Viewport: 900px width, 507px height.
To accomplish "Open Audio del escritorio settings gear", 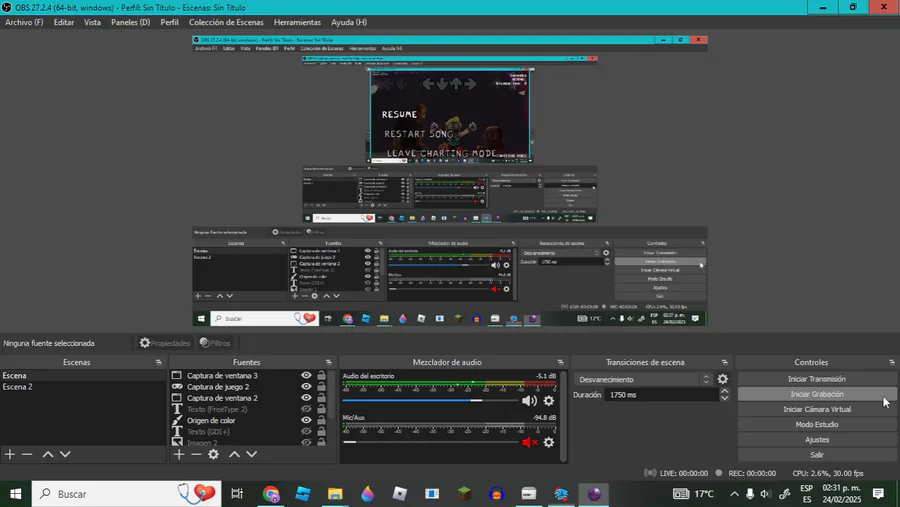I will tap(549, 401).
